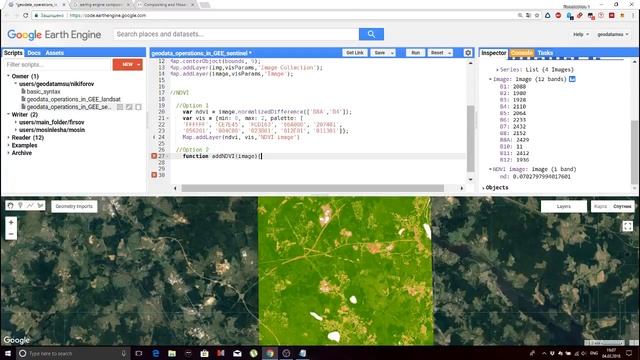Screen dimensions: 640x360
Task: Switch to the Assets tab
Action: pos(54,53)
